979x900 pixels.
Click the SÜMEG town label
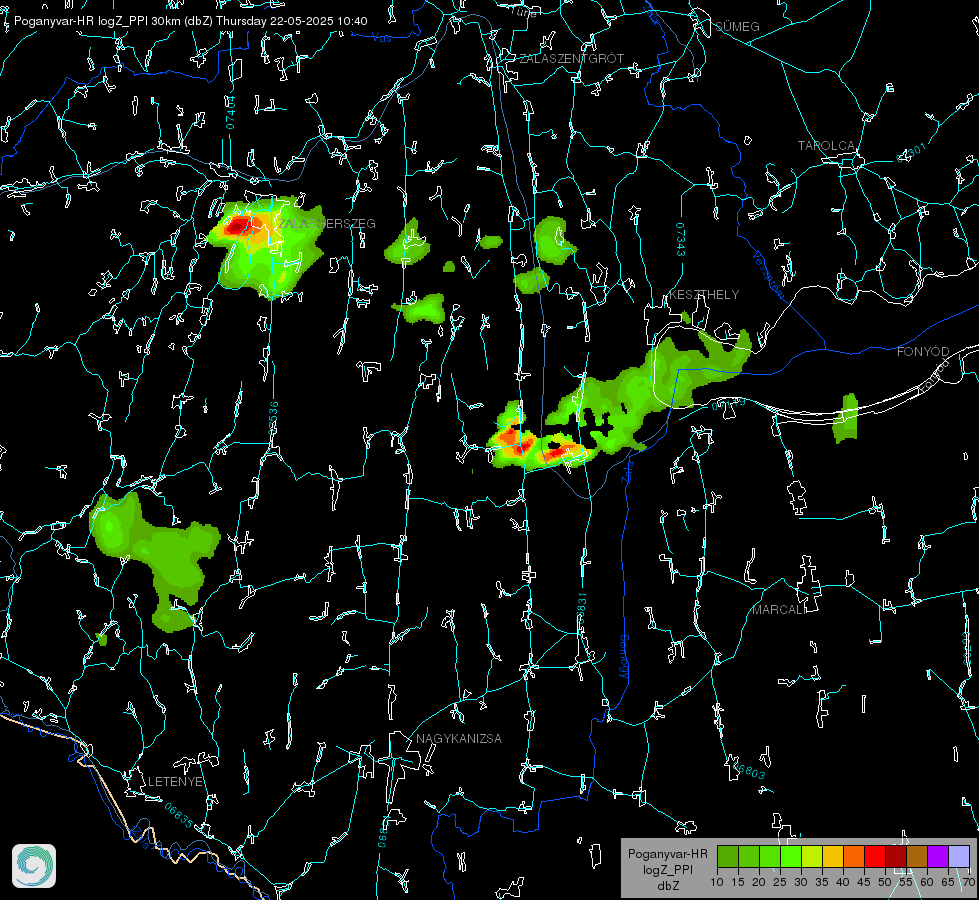coord(737,26)
